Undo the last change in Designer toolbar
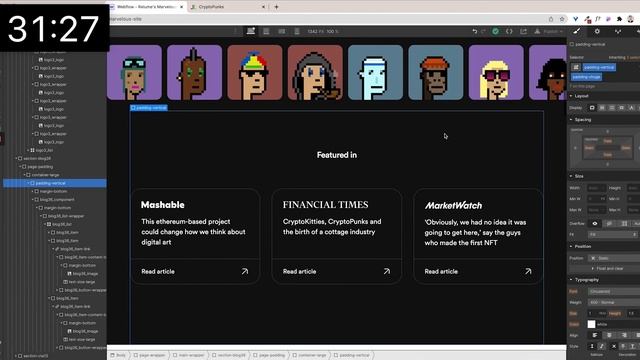This screenshot has height=360, width=640. 474,31
